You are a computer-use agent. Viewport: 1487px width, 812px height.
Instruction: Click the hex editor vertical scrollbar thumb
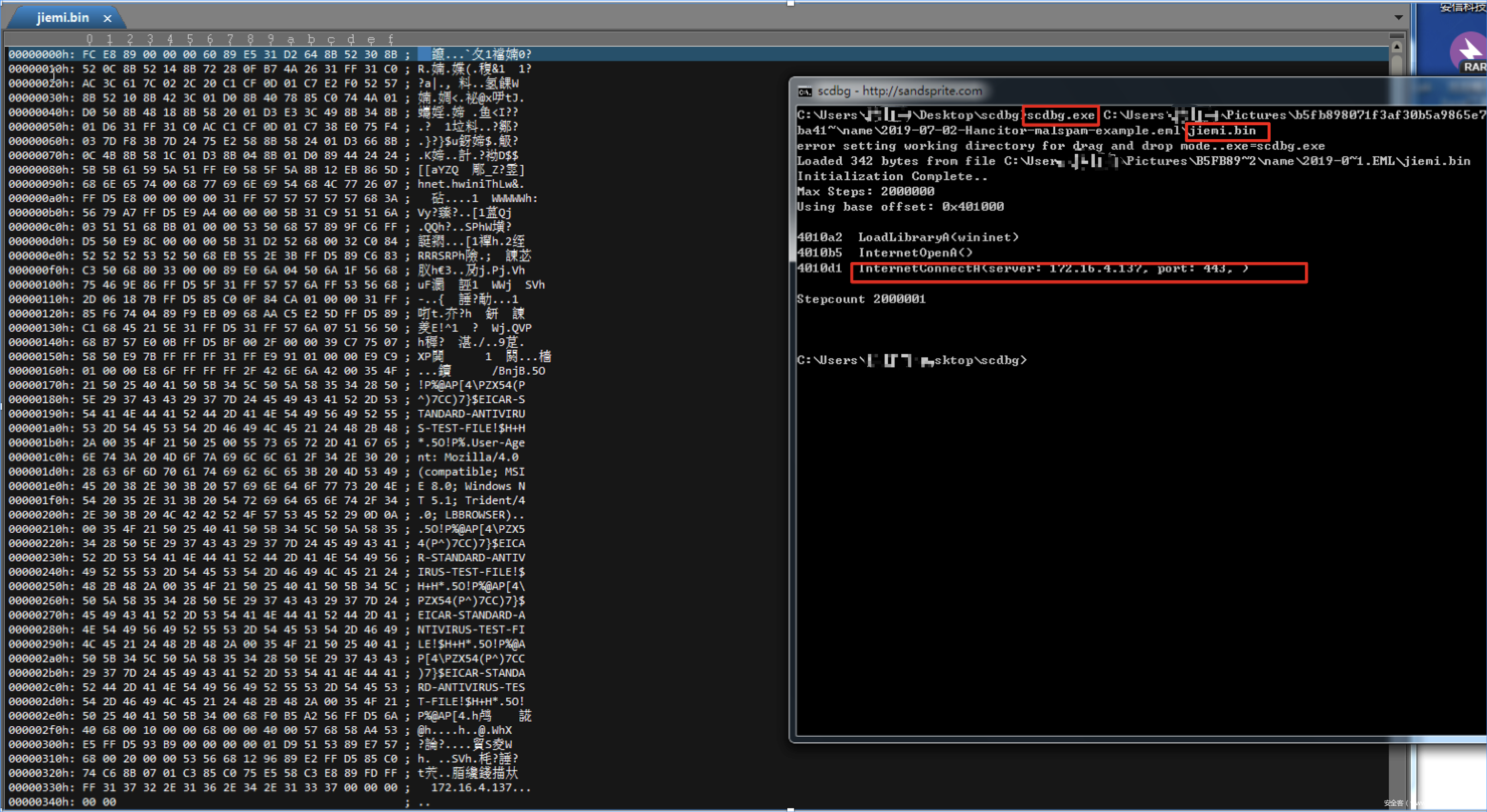[1397, 65]
